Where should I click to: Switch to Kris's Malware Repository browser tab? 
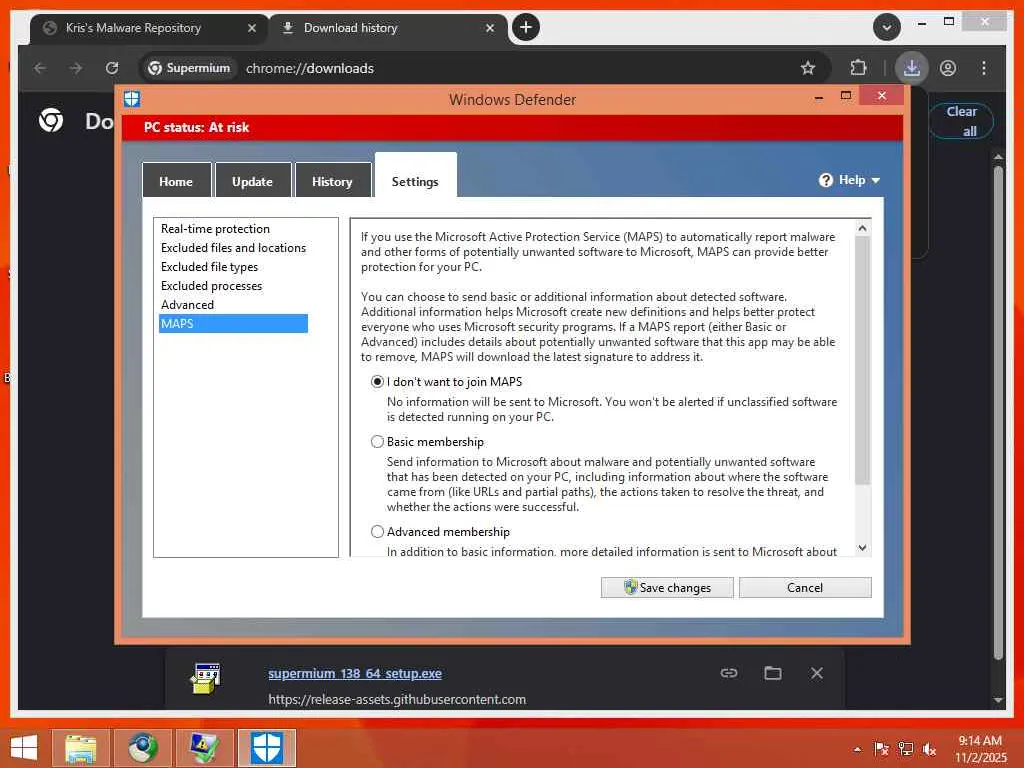(133, 28)
